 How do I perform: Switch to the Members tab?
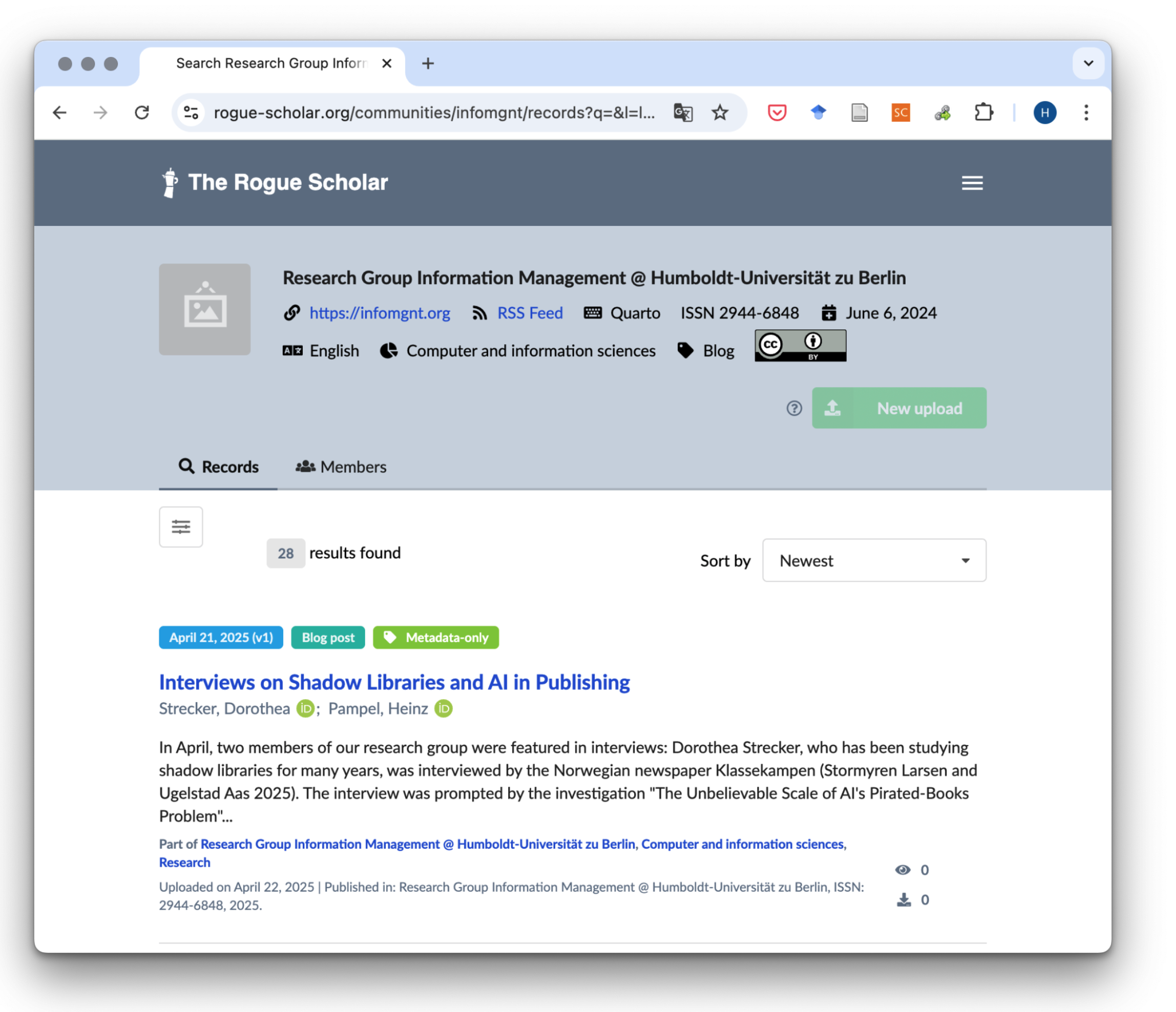pos(341,467)
